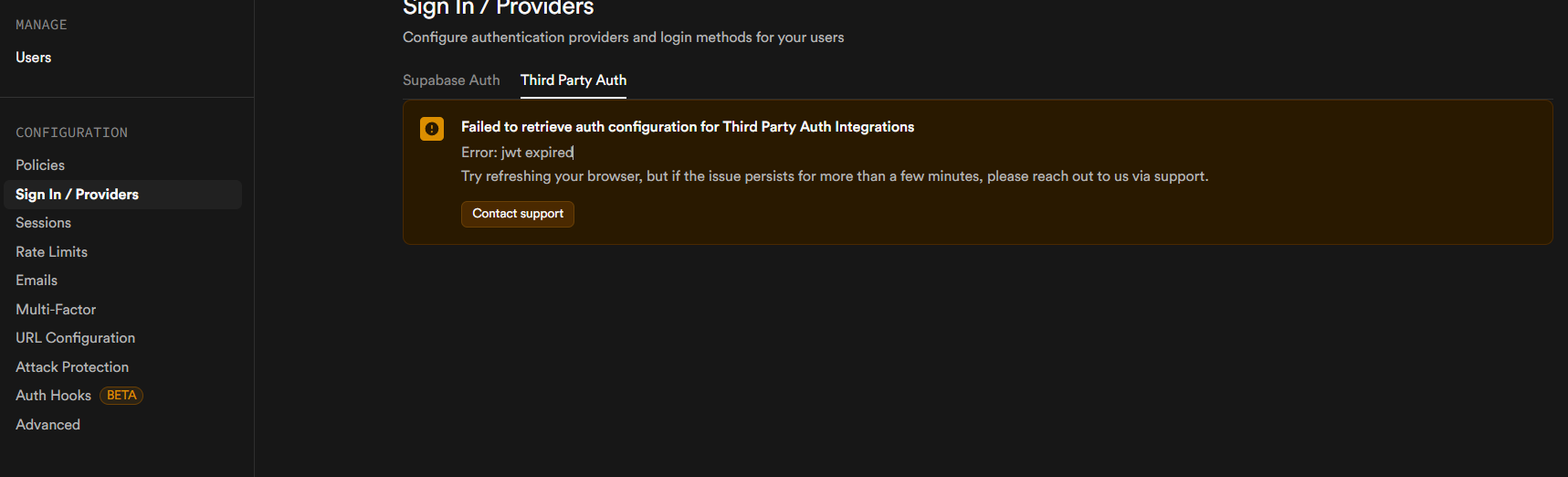Go to Advanced auth settings

(48, 425)
